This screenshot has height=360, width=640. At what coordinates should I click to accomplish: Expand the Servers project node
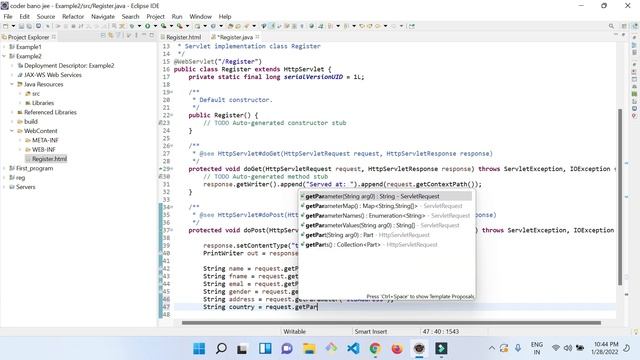click(x=4, y=187)
